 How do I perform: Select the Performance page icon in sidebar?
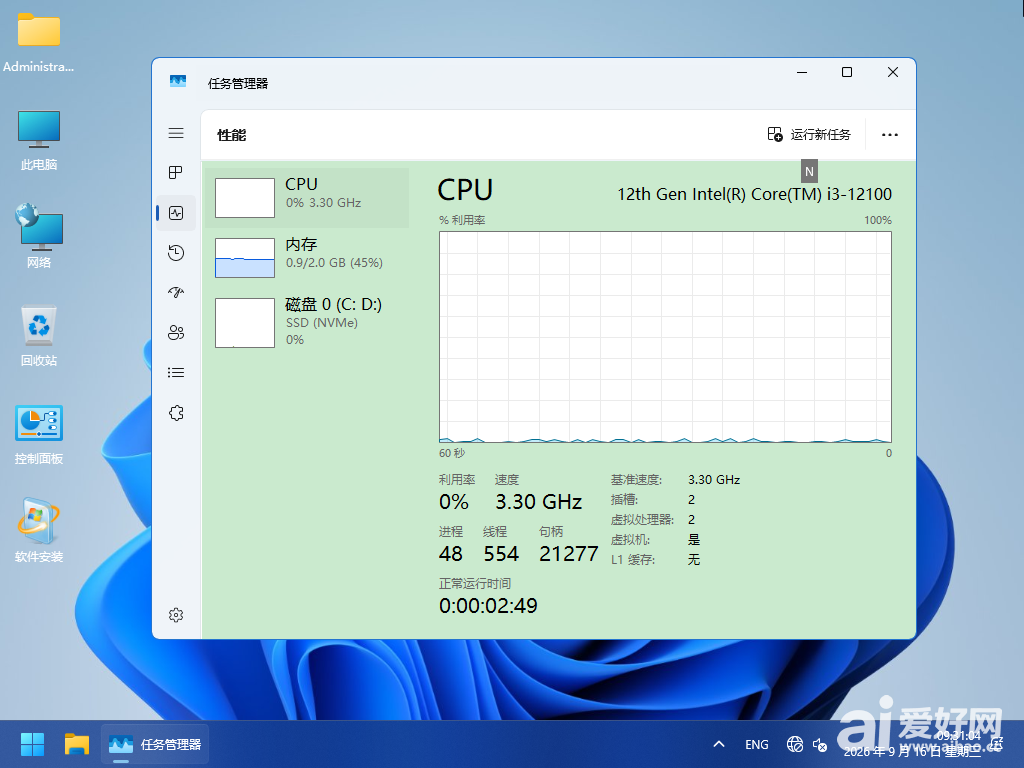pos(176,213)
